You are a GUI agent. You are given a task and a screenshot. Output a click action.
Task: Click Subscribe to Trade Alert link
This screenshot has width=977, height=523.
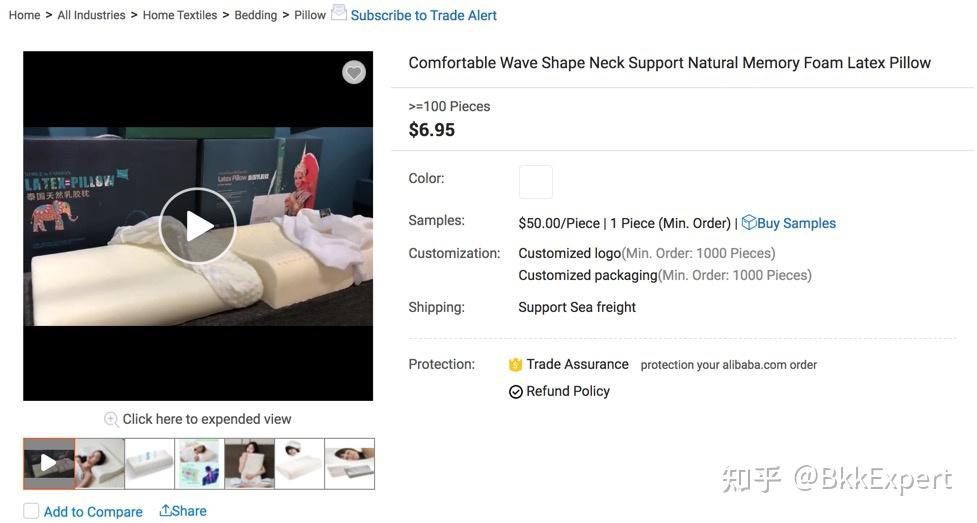[x=424, y=15]
